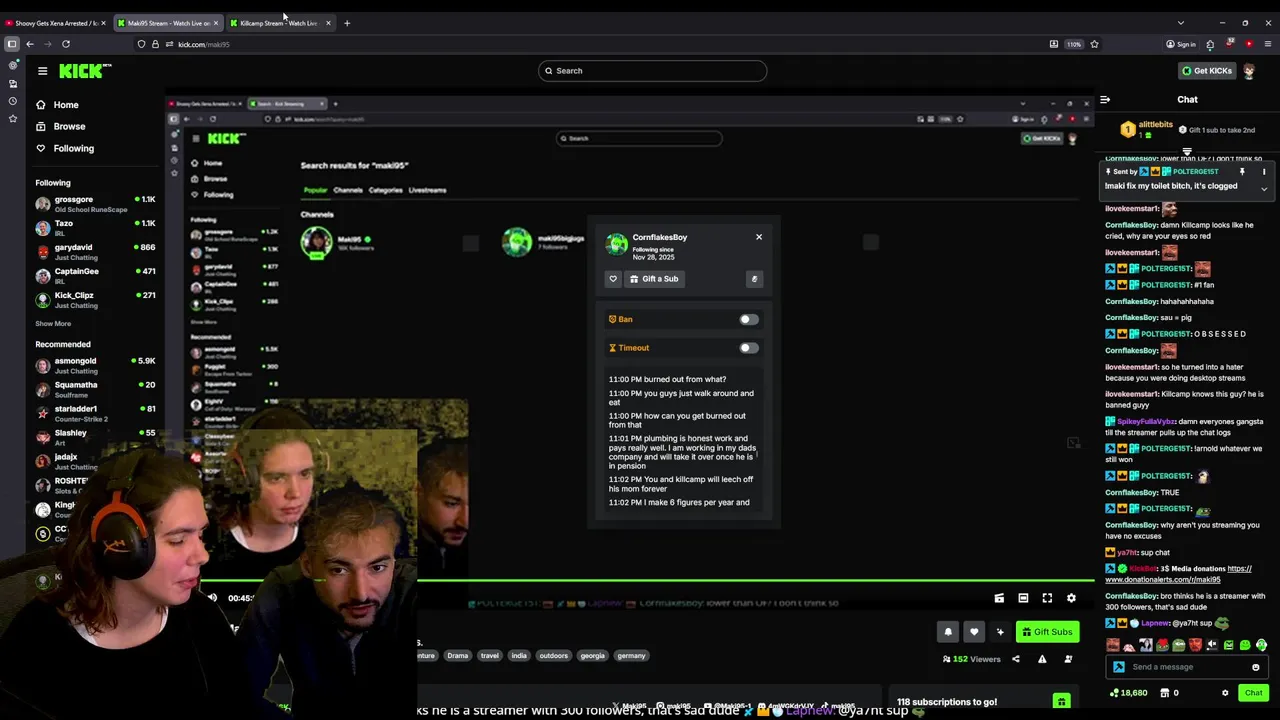Switch to Killcamp Stream browser tab
Screen dimensions: 1280x720
(x=279, y=23)
